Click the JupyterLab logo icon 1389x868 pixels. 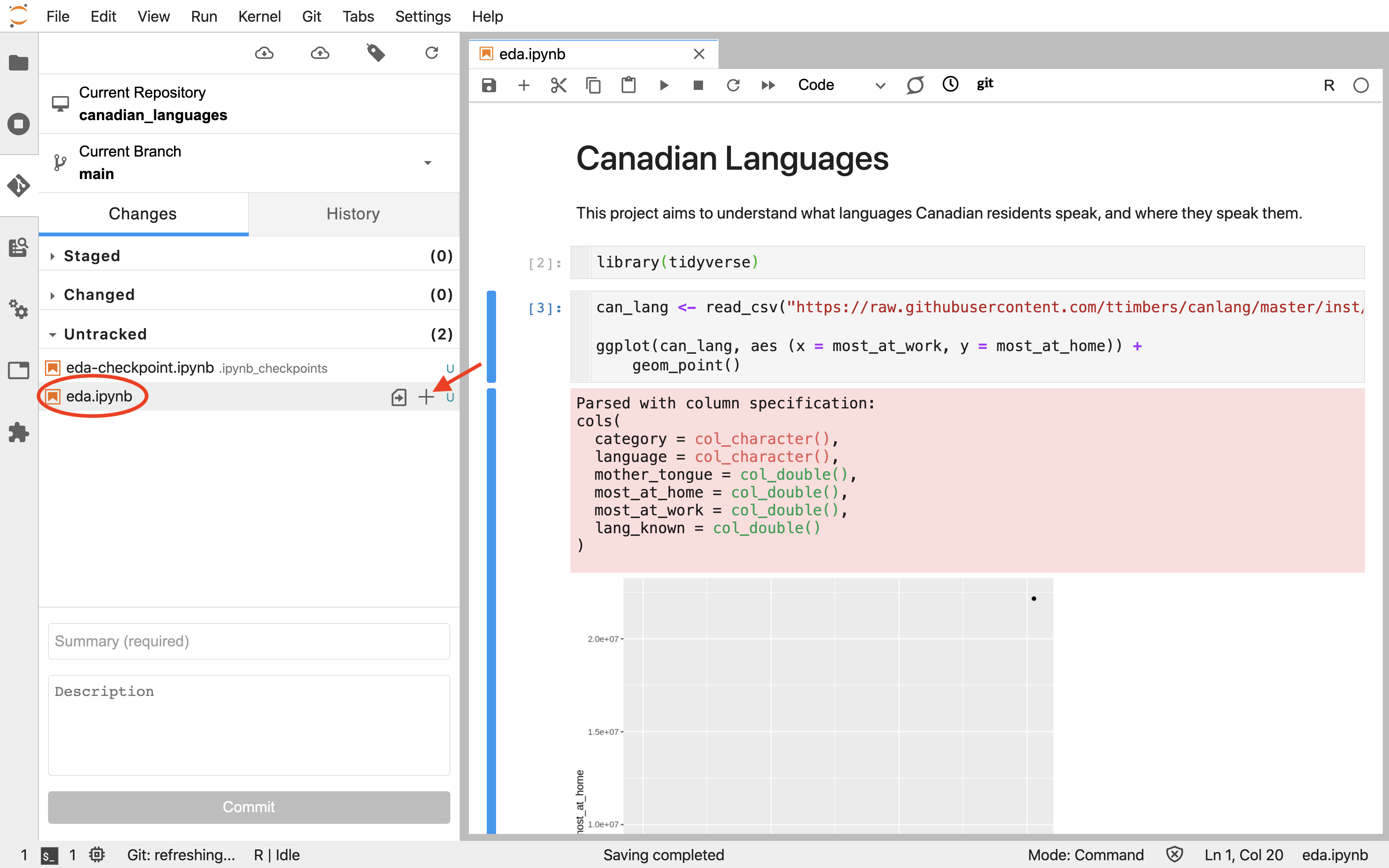click(x=18, y=15)
